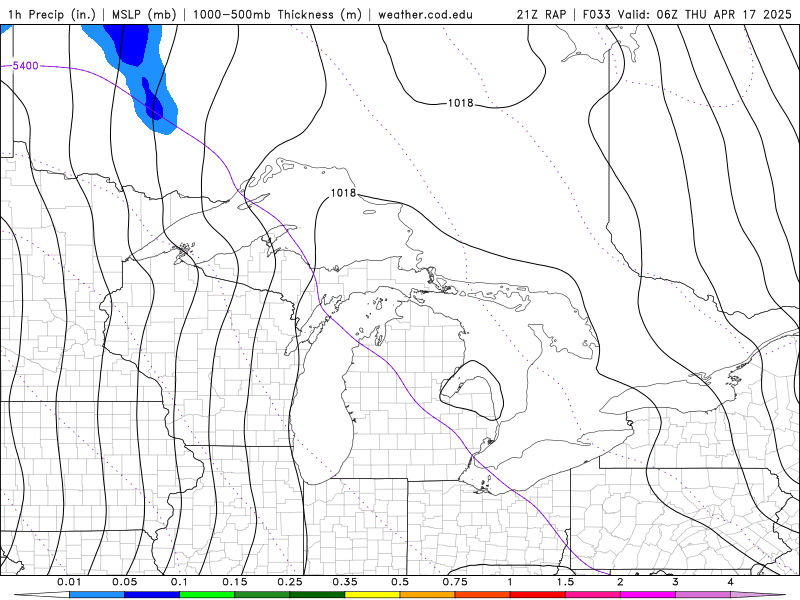This screenshot has height=600, width=800.
Task: Click the orange 0.5 legend swatch
Action: tap(428, 595)
